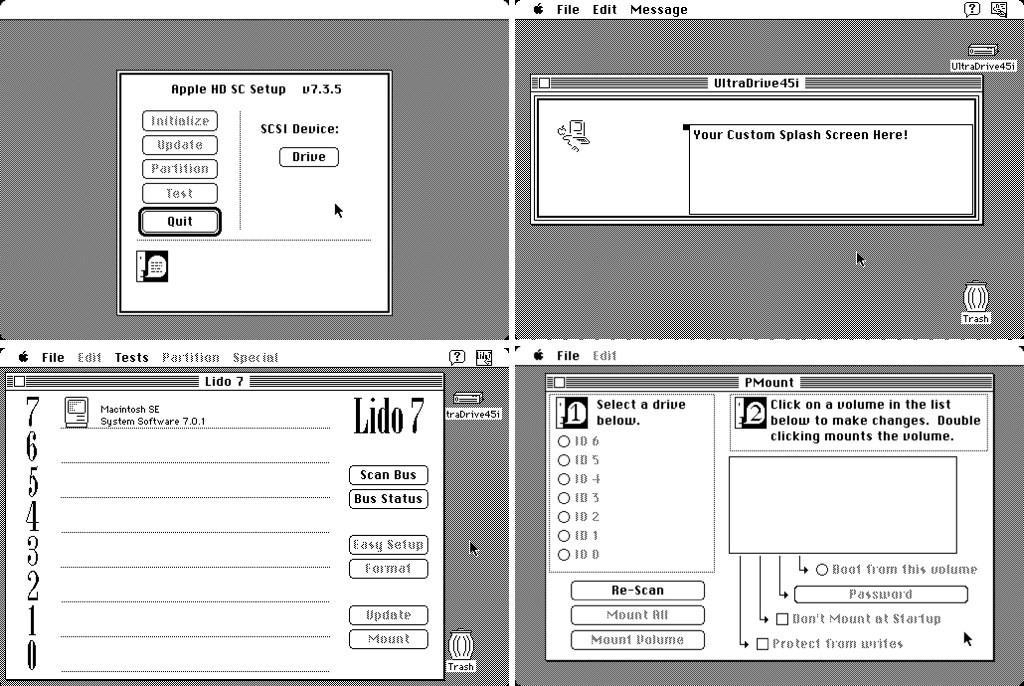Click the Password button in PMount

click(x=880, y=595)
